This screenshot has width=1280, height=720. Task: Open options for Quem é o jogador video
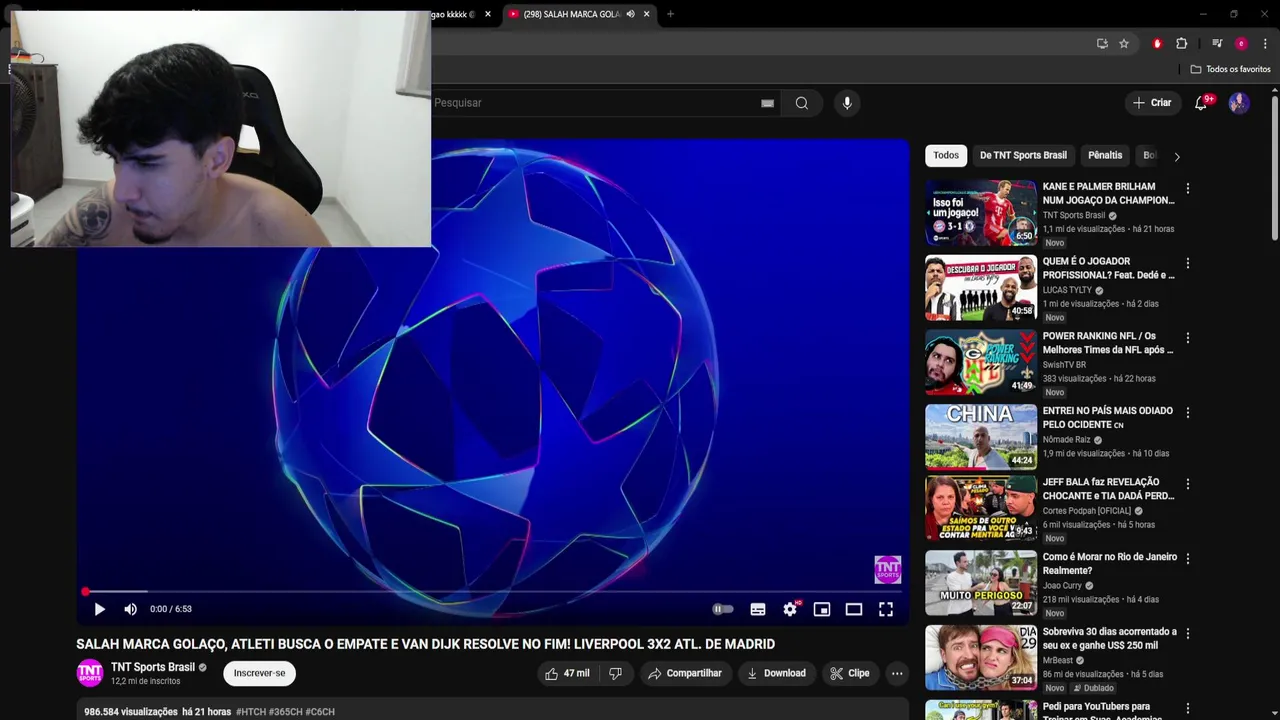pos(1188,263)
